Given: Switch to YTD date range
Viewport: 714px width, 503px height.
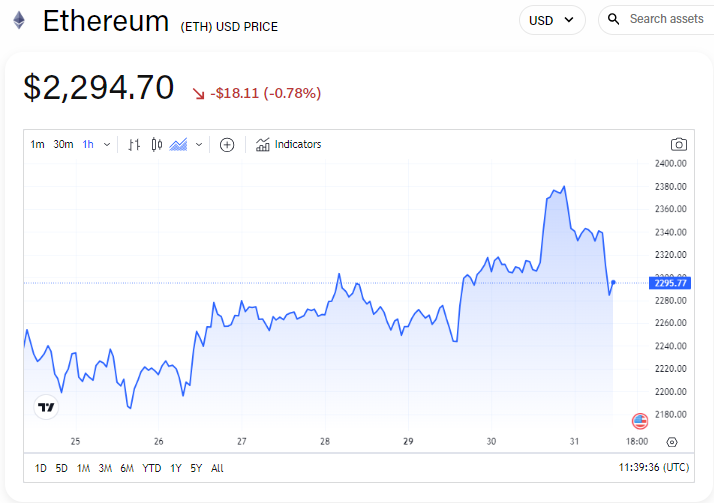Looking at the screenshot, I should coord(152,468).
